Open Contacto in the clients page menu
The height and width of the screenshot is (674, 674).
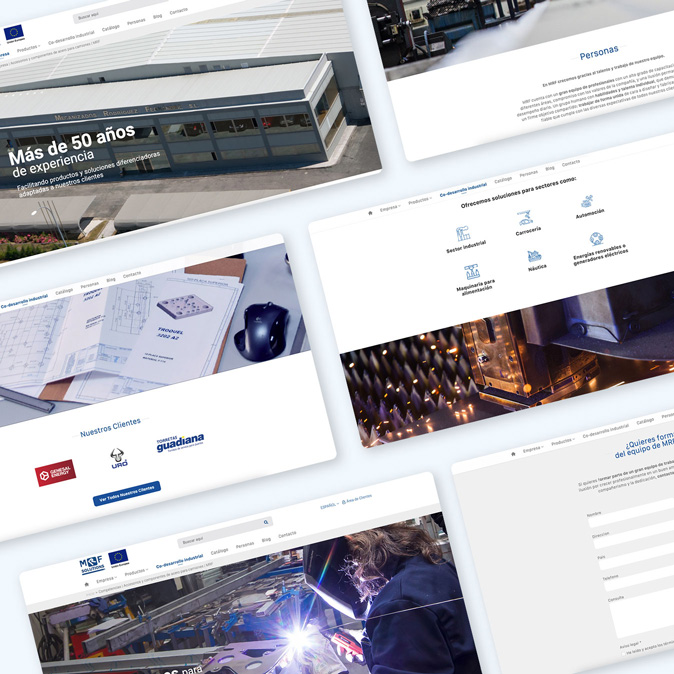(132, 274)
